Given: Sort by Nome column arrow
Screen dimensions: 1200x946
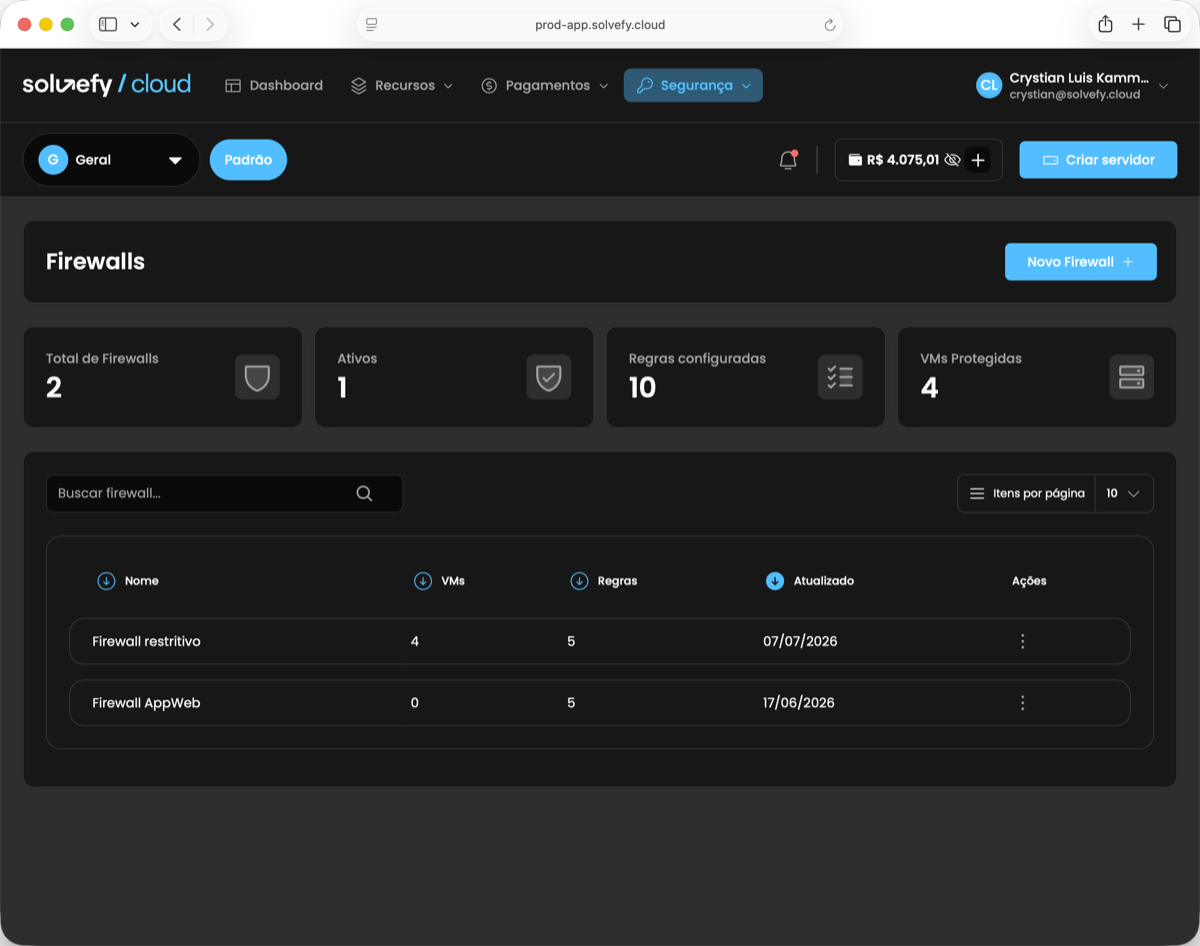Looking at the screenshot, I should click(106, 581).
